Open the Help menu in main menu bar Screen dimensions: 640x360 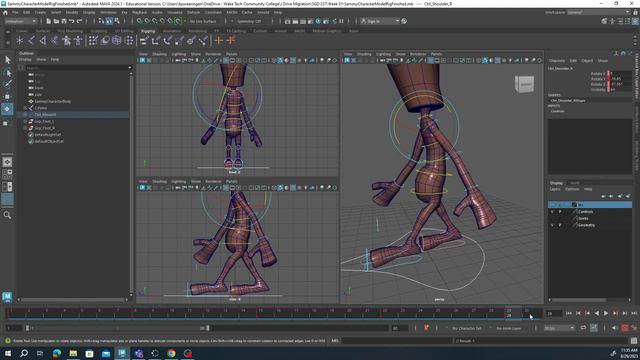tap(278, 12)
